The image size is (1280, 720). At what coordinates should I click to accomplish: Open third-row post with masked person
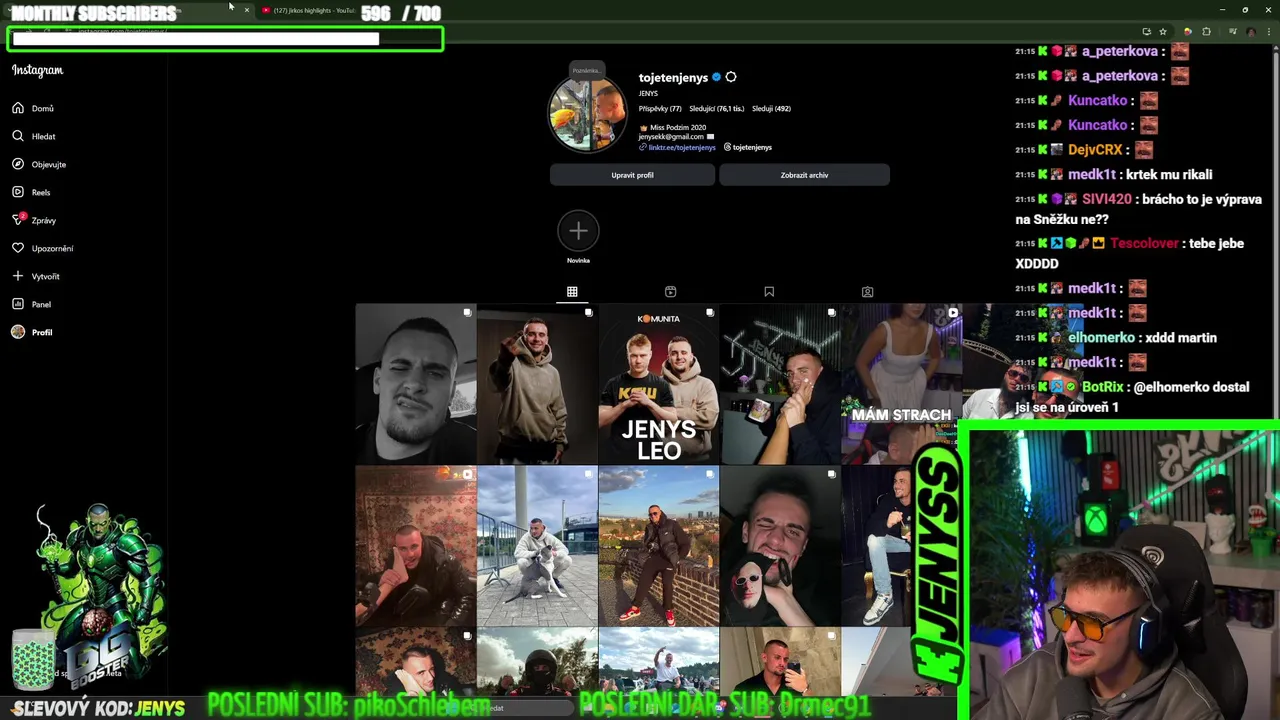coord(537,662)
